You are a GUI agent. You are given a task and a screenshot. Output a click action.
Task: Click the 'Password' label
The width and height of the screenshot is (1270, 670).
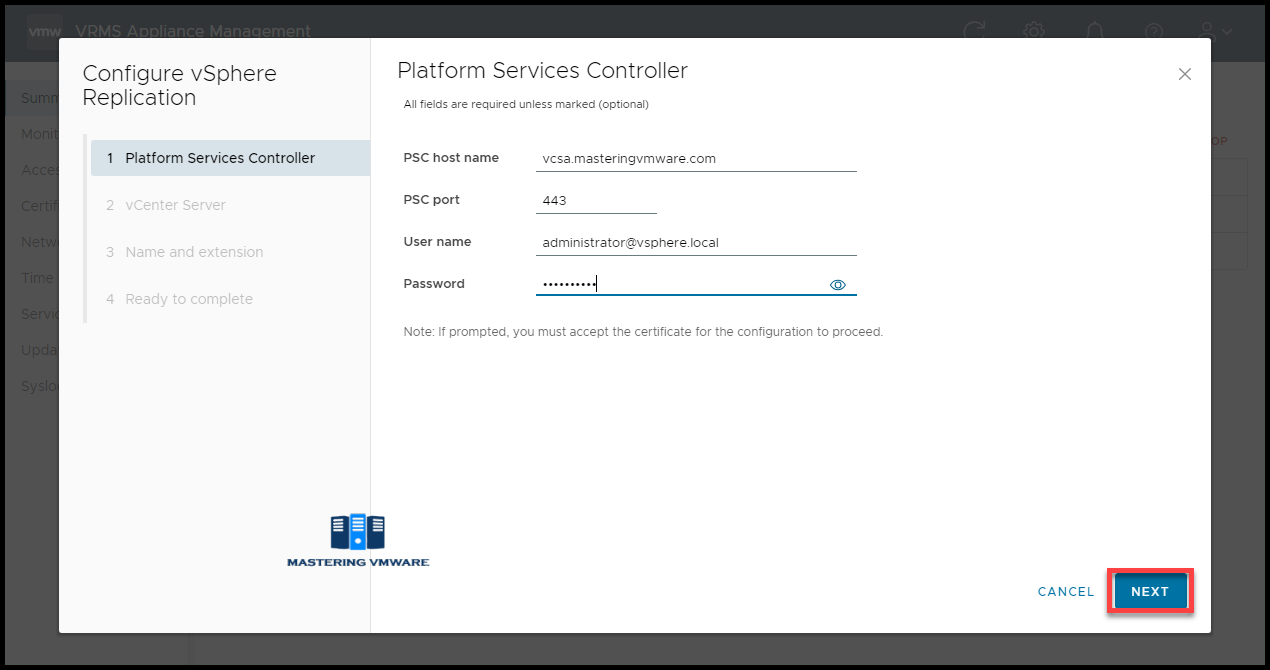(x=434, y=284)
